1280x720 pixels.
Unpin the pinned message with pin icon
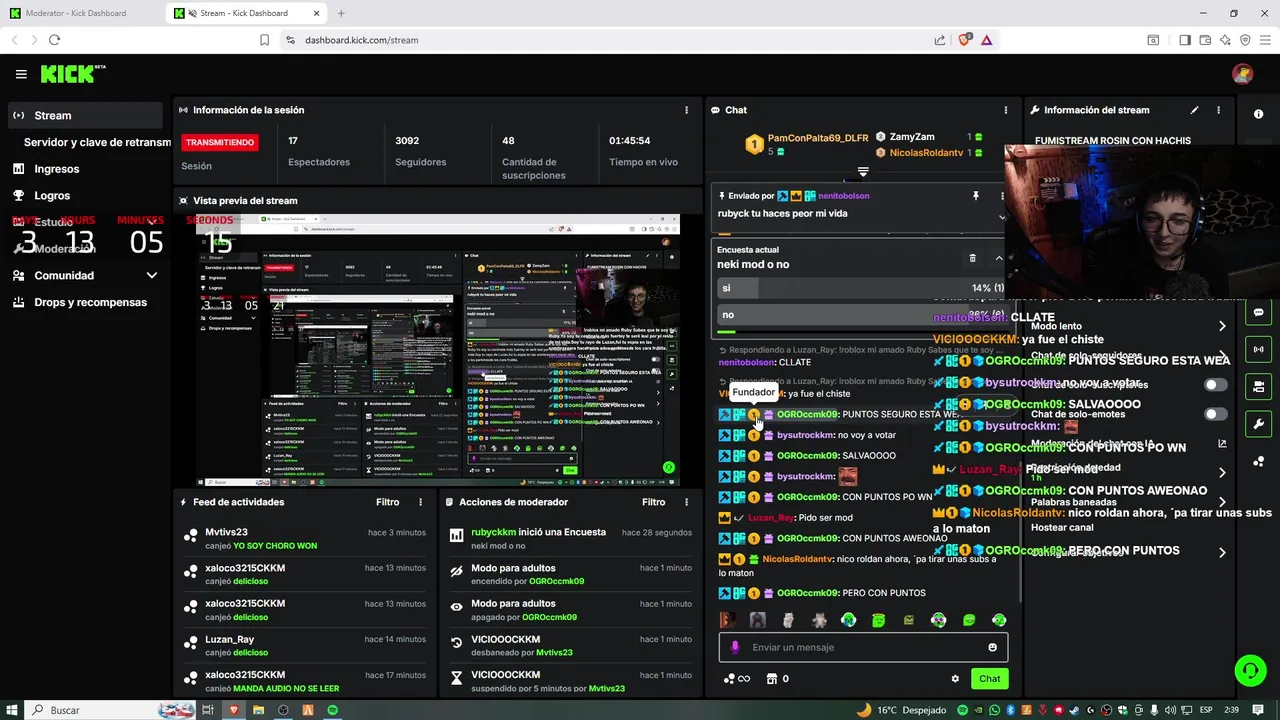tap(976, 196)
